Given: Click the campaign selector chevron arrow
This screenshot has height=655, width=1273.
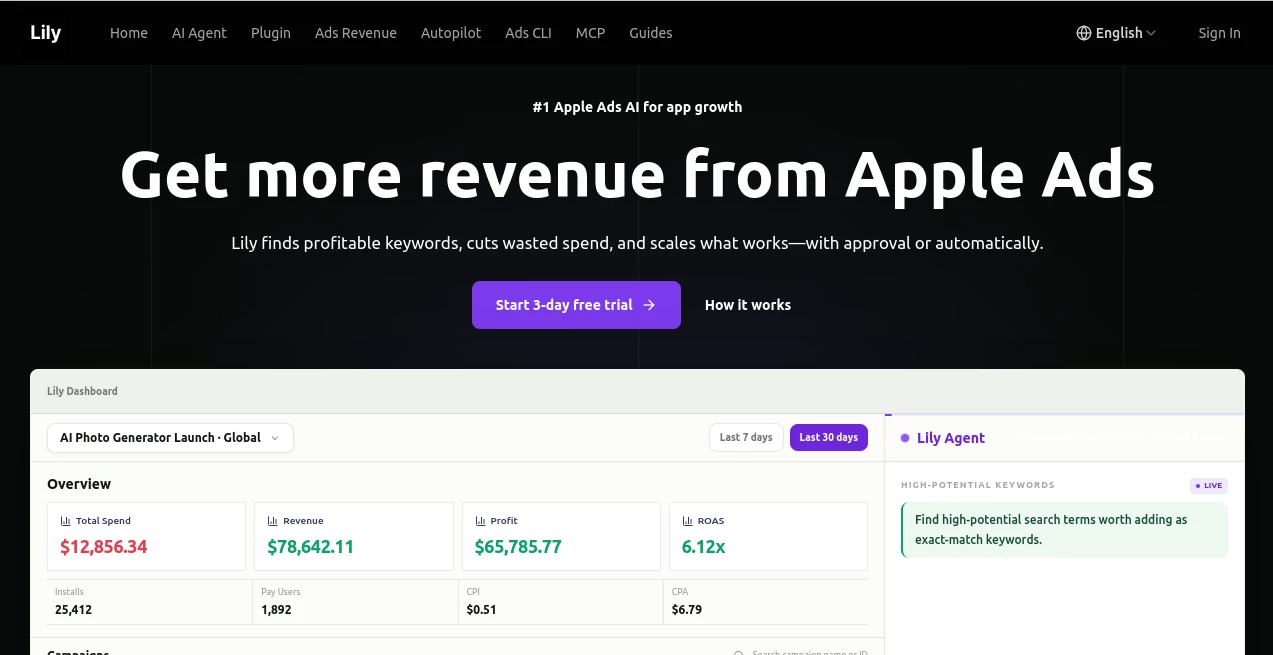Looking at the screenshot, I should (x=275, y=438).
